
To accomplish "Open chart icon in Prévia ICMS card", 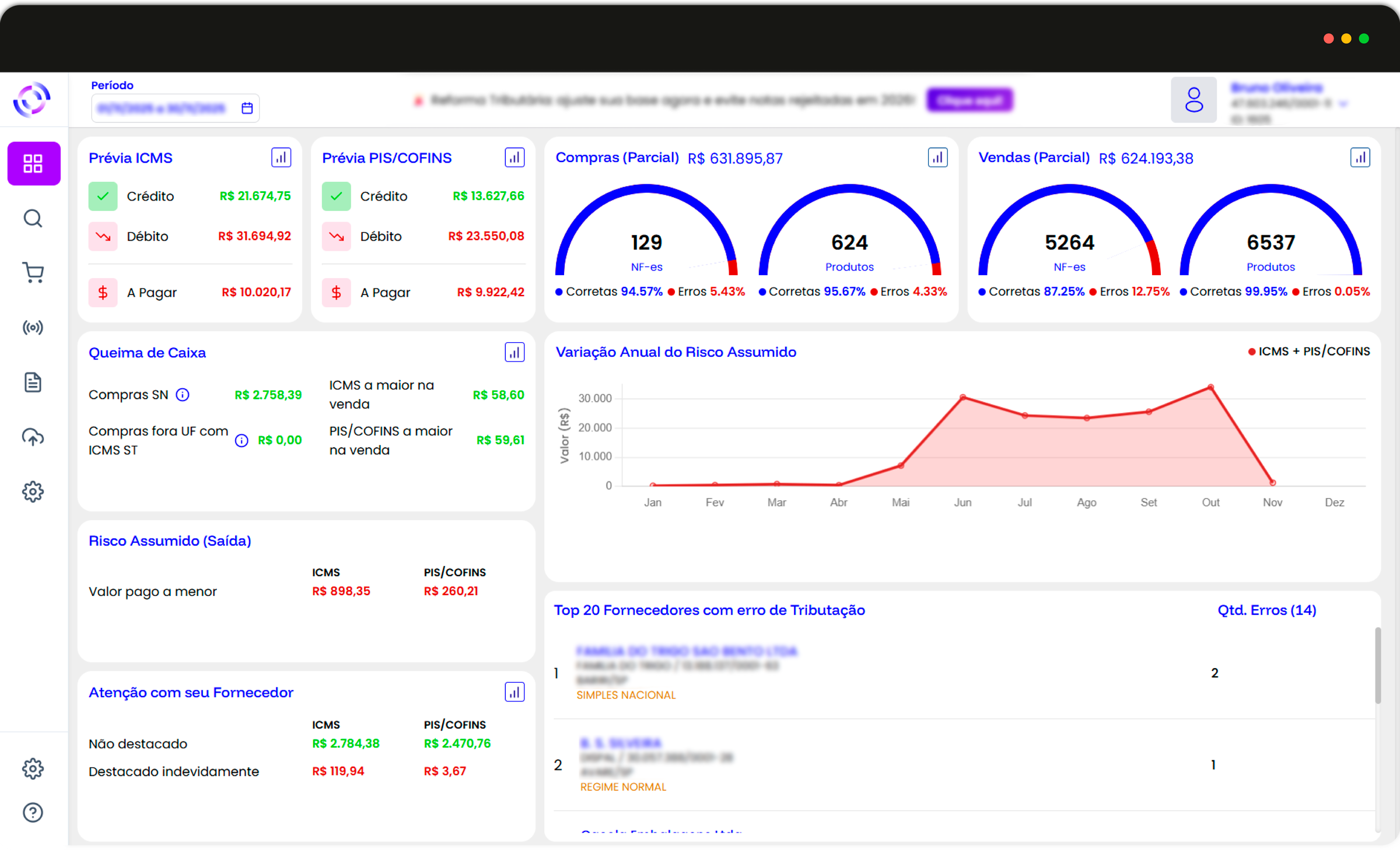I will (281, 157).
